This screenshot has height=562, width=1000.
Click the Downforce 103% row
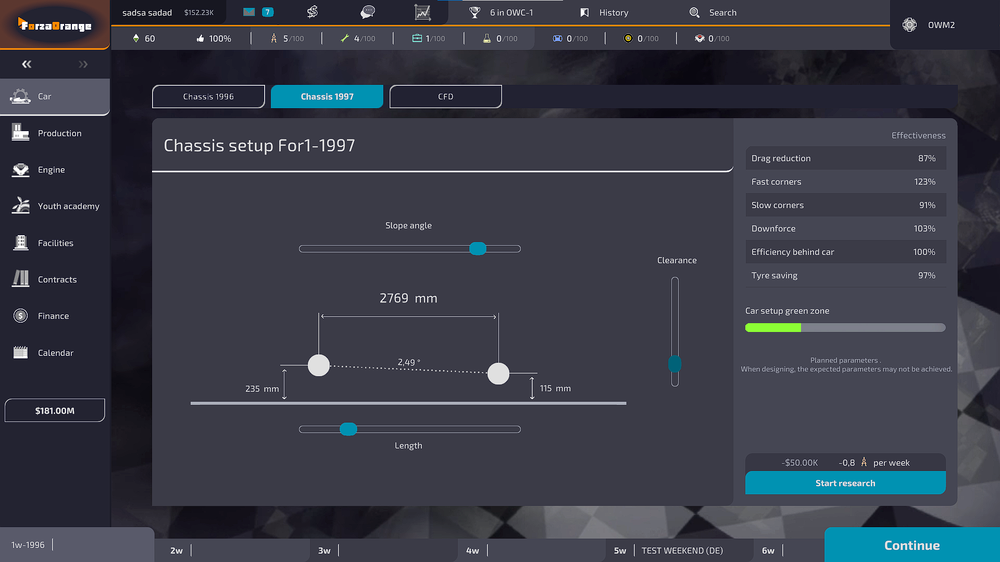[845, 228]
